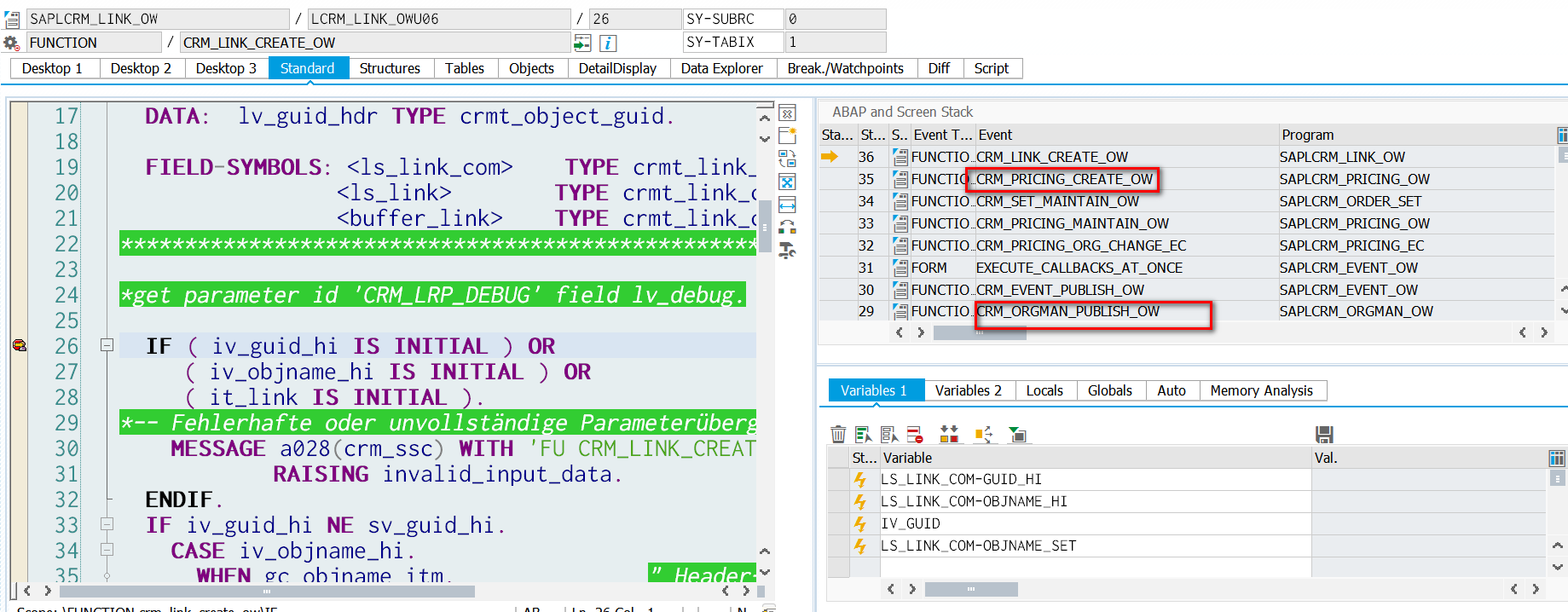Click the orange-red blocks with down arrows icon

(x=949, y=435)
